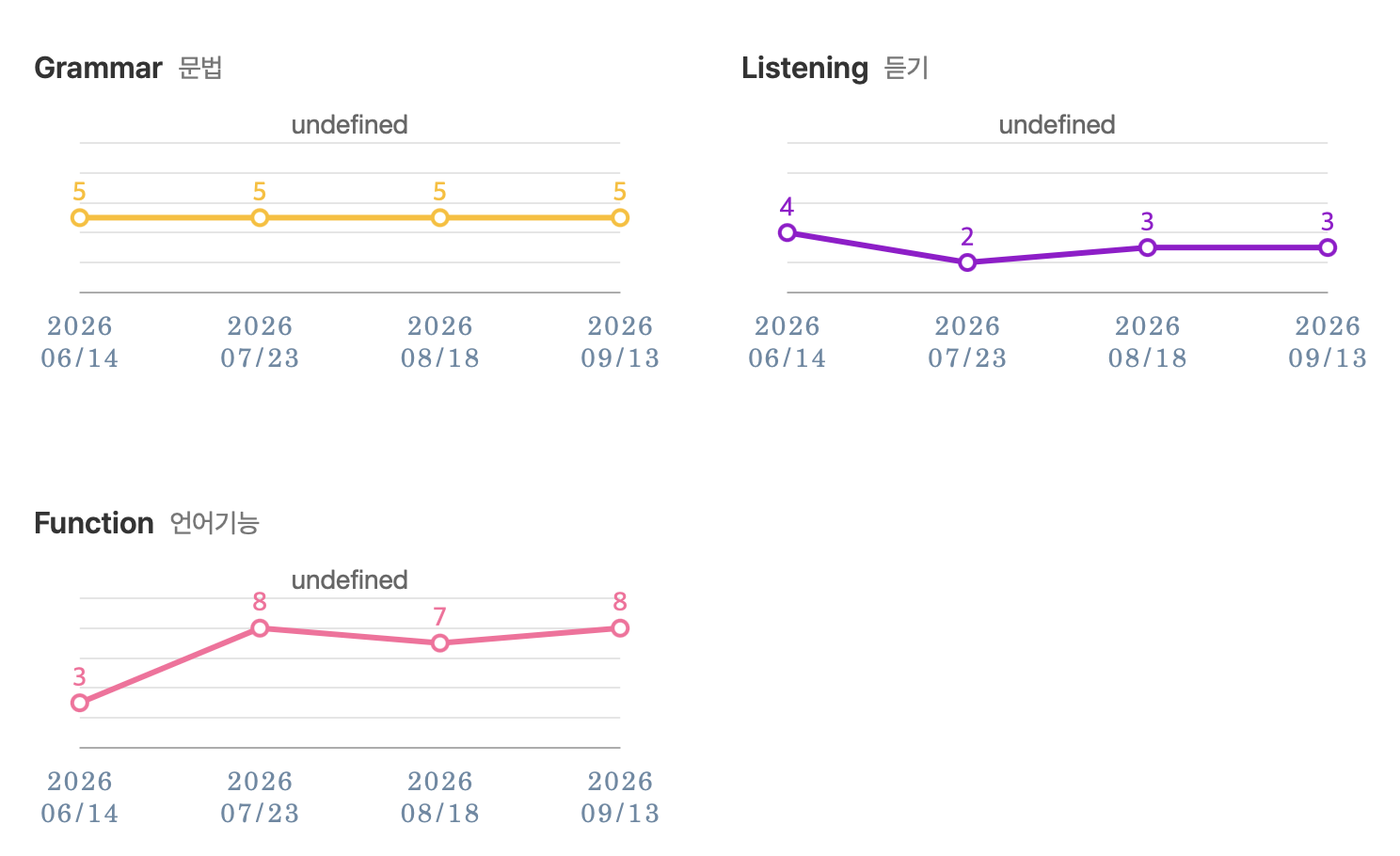Click the Listening section heading

tap(835, 68)
